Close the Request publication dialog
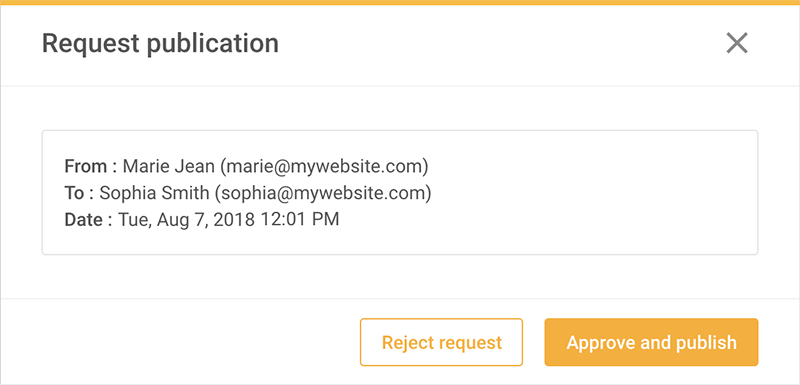 coord(737,43)
